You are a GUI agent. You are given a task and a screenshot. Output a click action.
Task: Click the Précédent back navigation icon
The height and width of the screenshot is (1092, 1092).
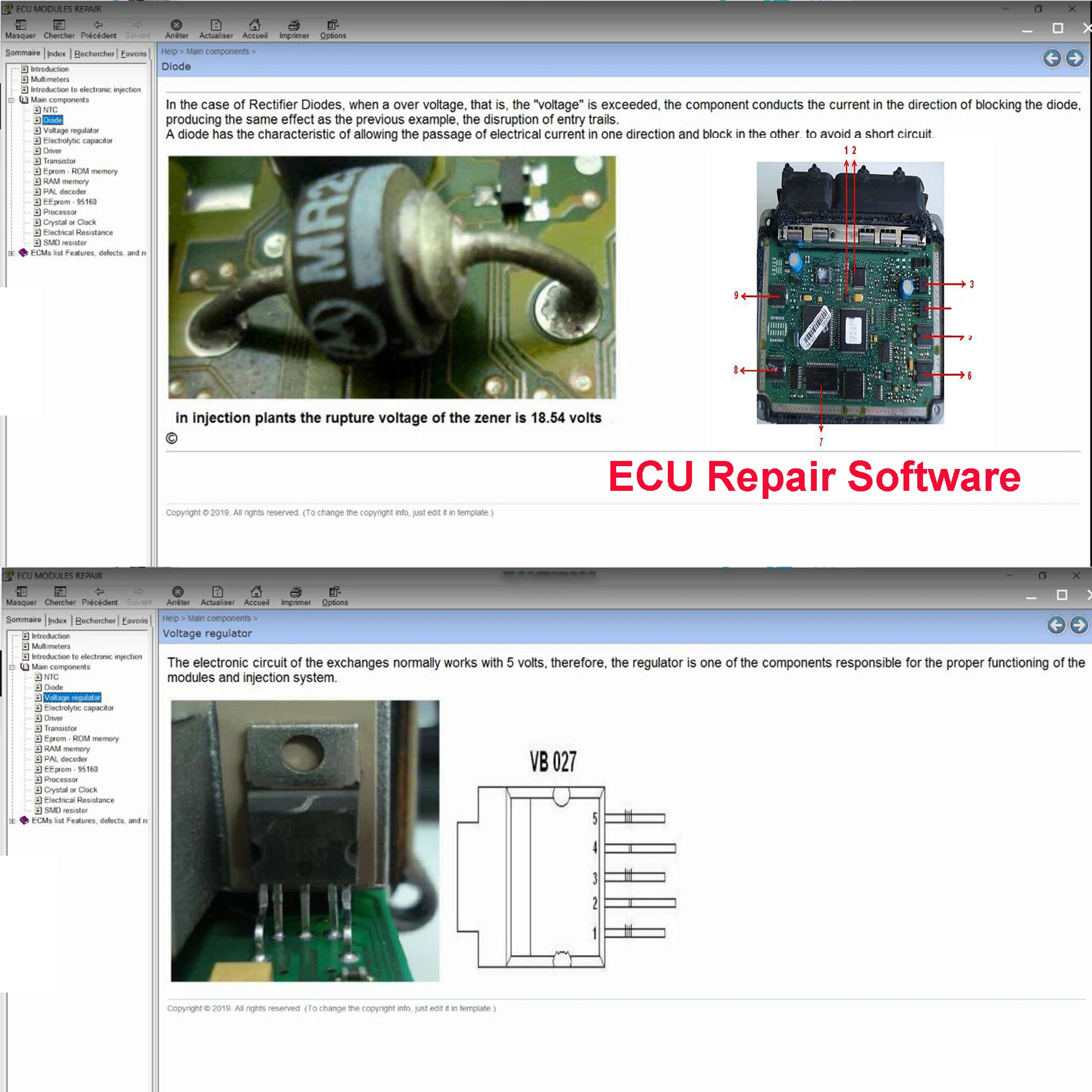click(99, 26)
